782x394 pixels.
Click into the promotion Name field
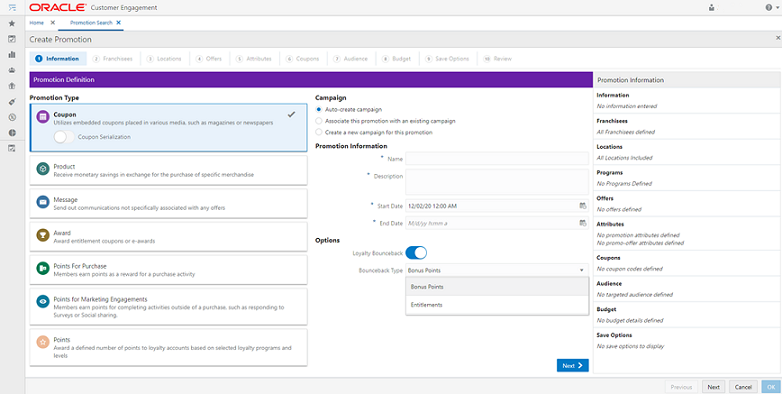(x=497, y=159)
